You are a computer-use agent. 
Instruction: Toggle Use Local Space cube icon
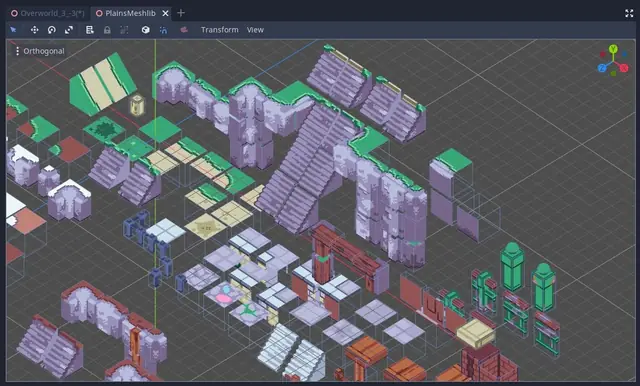pyautogui.click(x=145, y=30)
